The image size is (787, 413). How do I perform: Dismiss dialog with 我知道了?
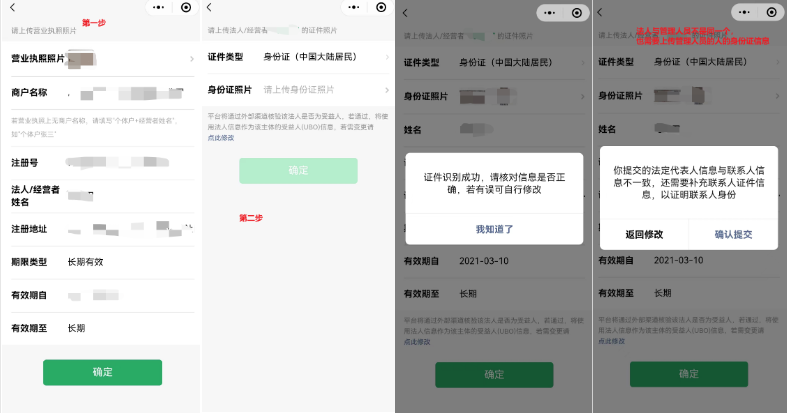494,229
